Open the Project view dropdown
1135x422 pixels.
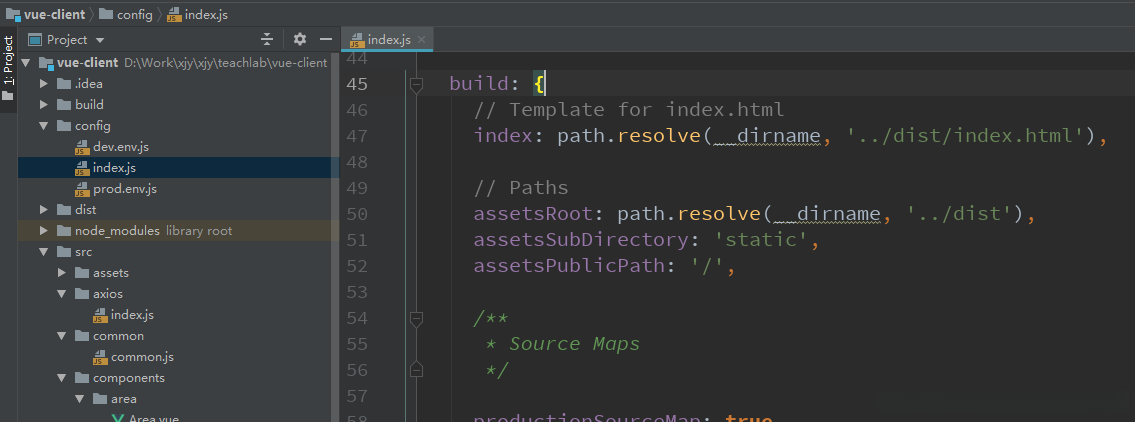[99, 40]
